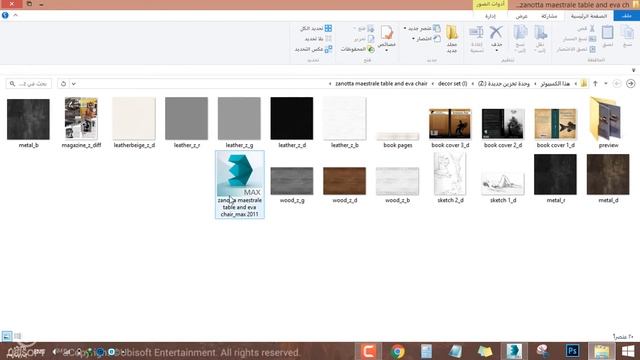Click the Copy path button
Image resolution: width=640 pixels, height=360 pixels.
tap(580, 39)
